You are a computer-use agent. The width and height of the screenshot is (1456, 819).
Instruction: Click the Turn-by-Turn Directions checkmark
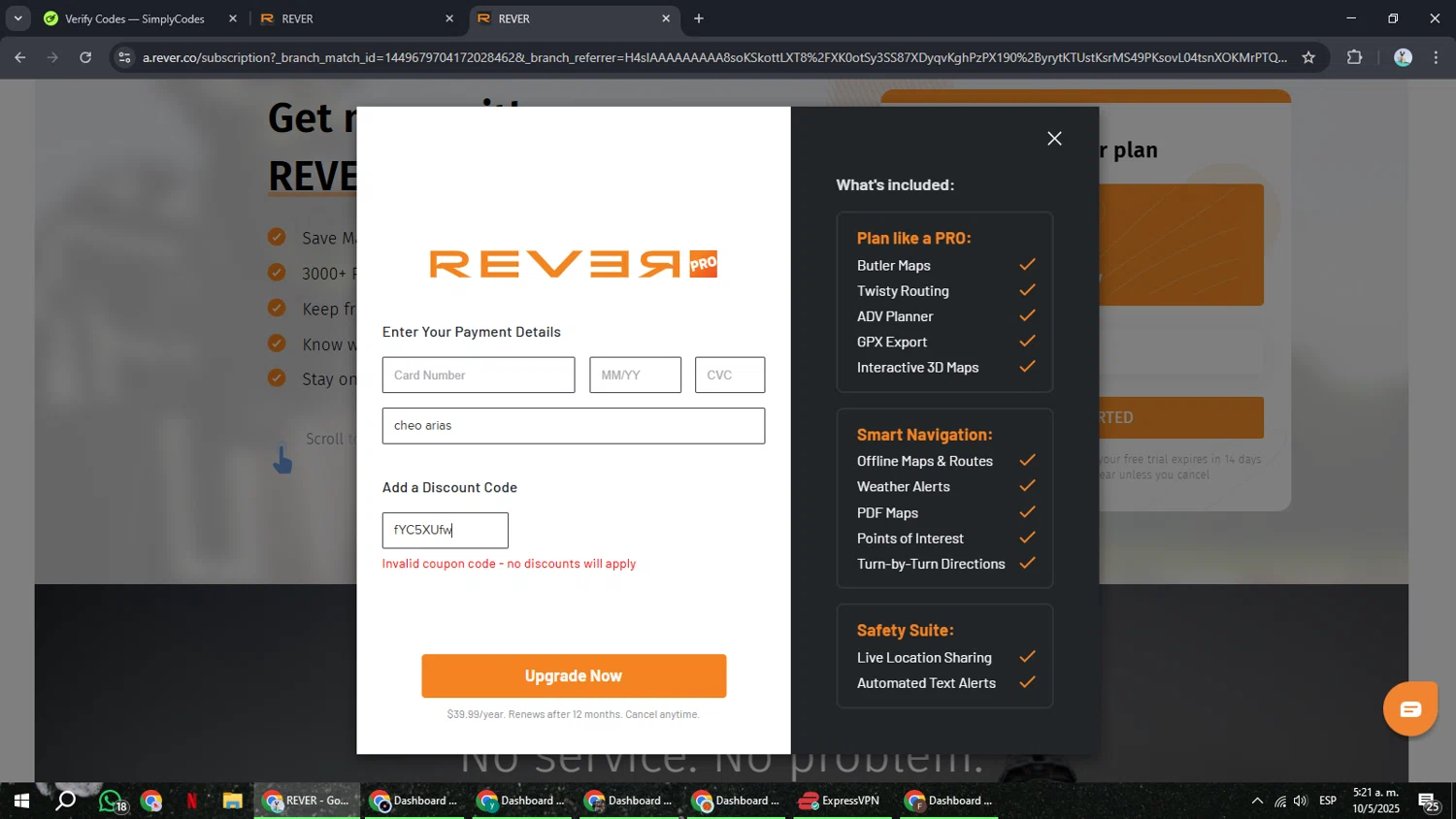click(x=1027, y=563)
